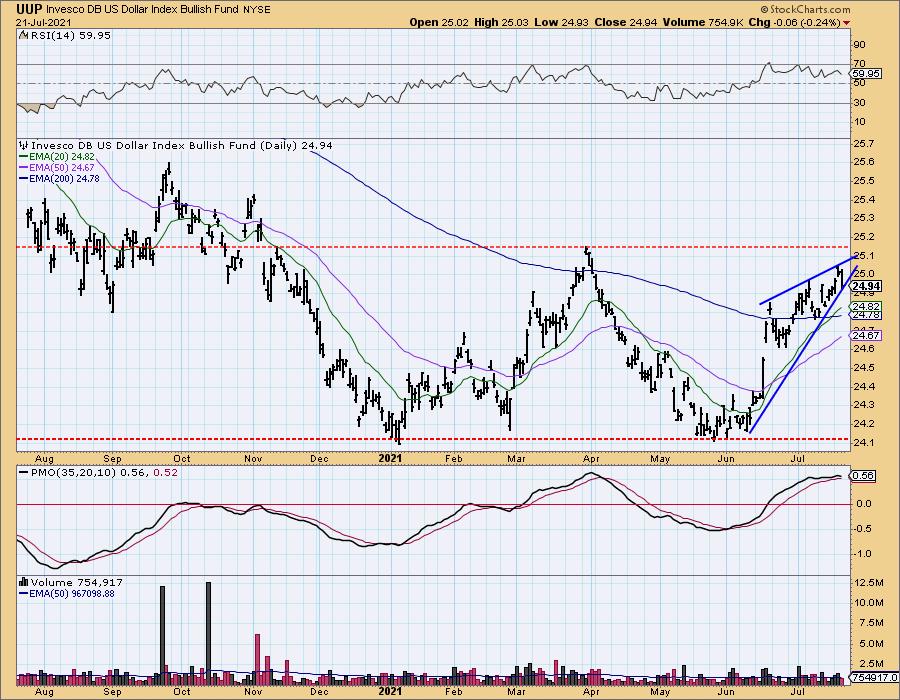Viewport: 900px width, 700px height.
Task: Click the 30 level on RSI axis
Action: 859,103
